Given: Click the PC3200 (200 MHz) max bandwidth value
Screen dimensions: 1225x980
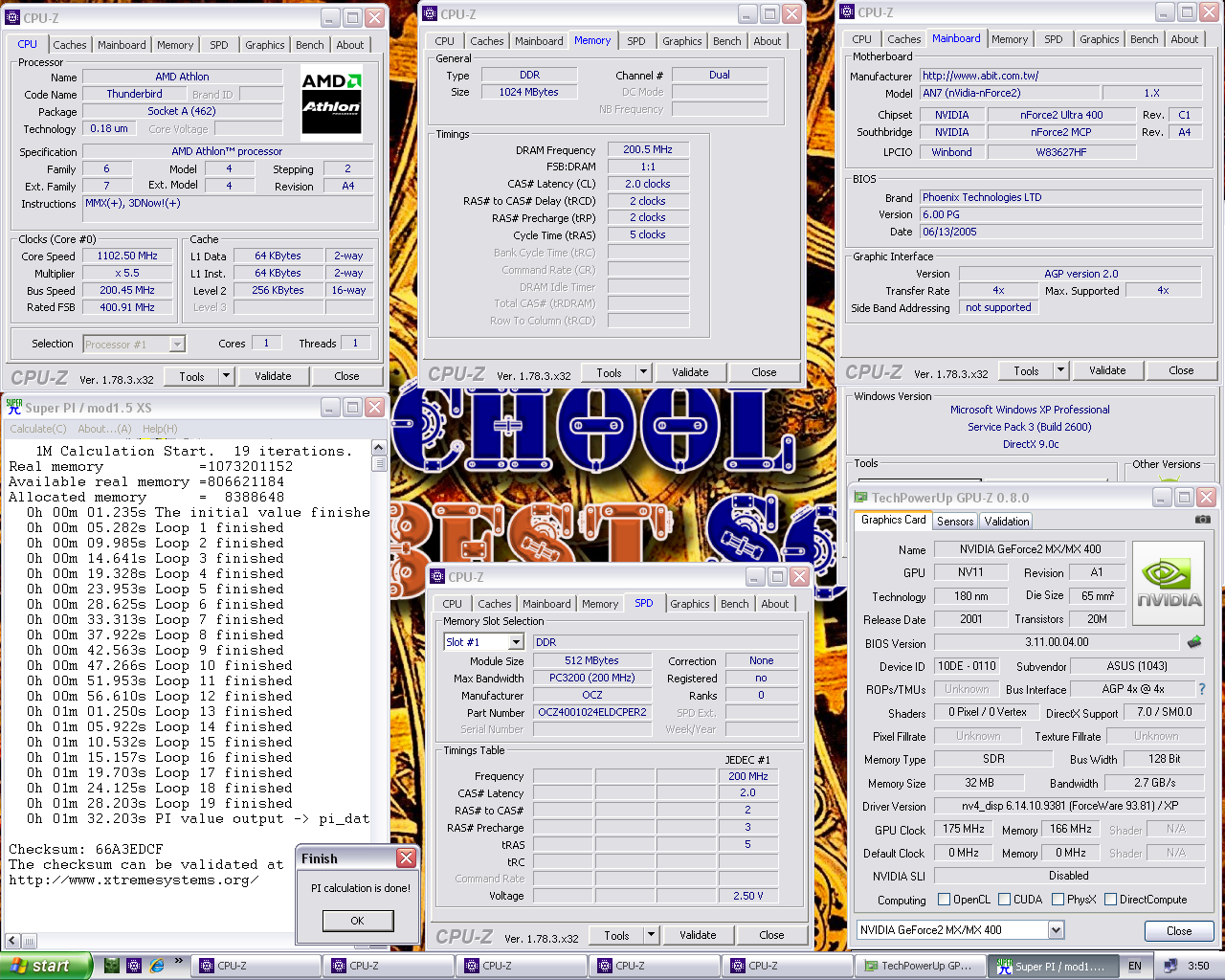Looking at the screenshot, I should click(x=592, y=678).
